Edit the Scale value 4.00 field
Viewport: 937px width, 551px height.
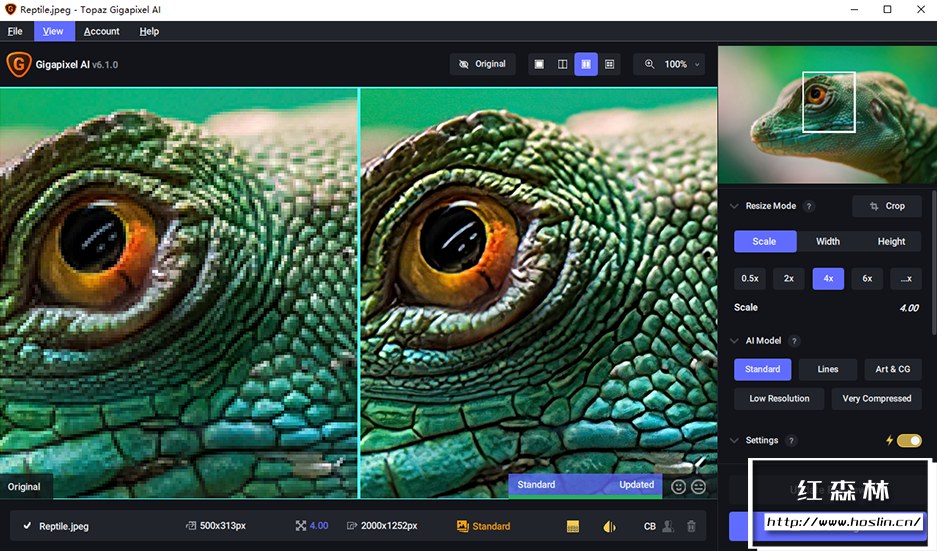point(909,308)
